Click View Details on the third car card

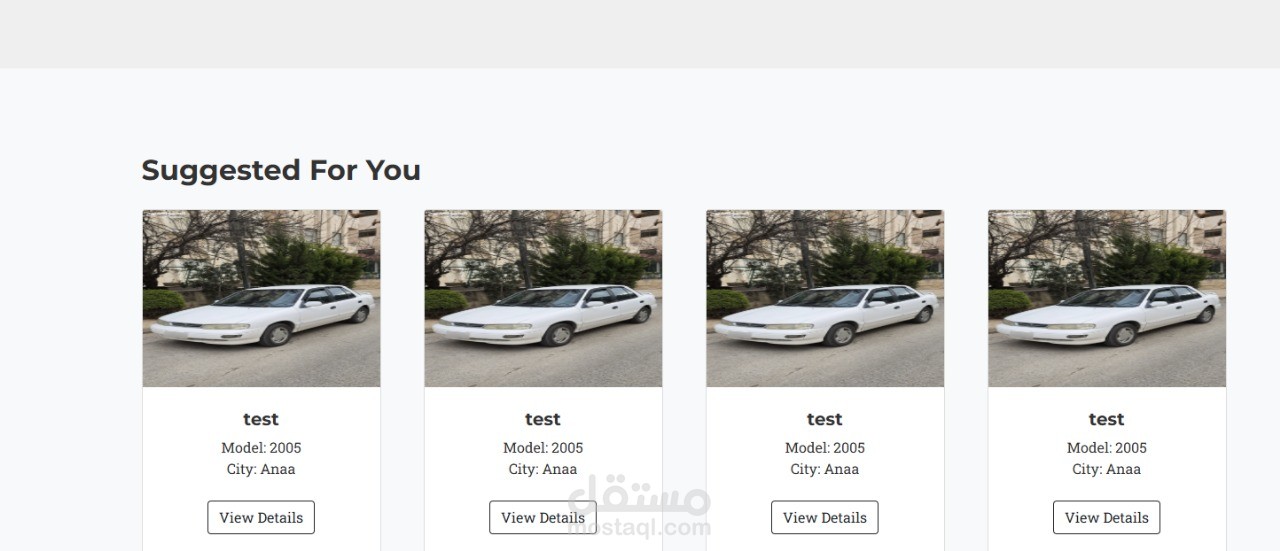tap(825, 517)
